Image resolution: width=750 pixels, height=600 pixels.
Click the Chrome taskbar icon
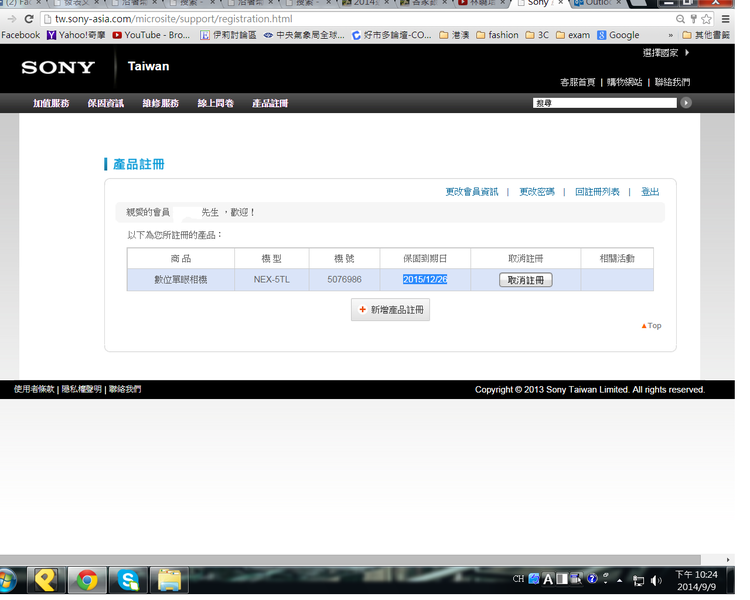pos(87,580)
